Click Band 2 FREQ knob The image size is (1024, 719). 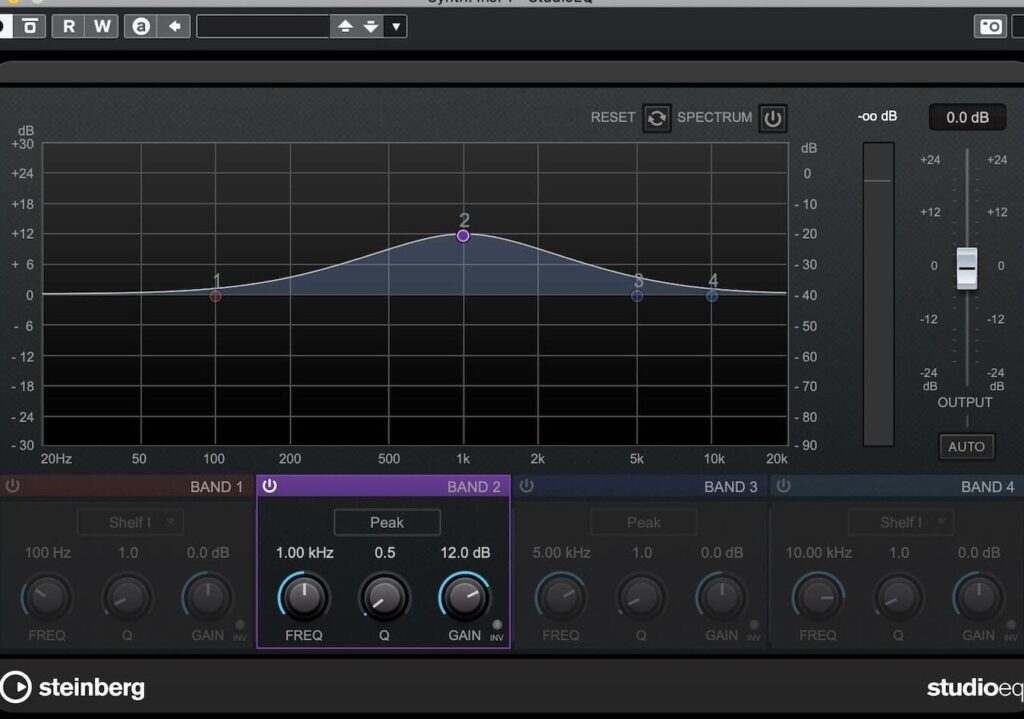click(x=304, y=597)
